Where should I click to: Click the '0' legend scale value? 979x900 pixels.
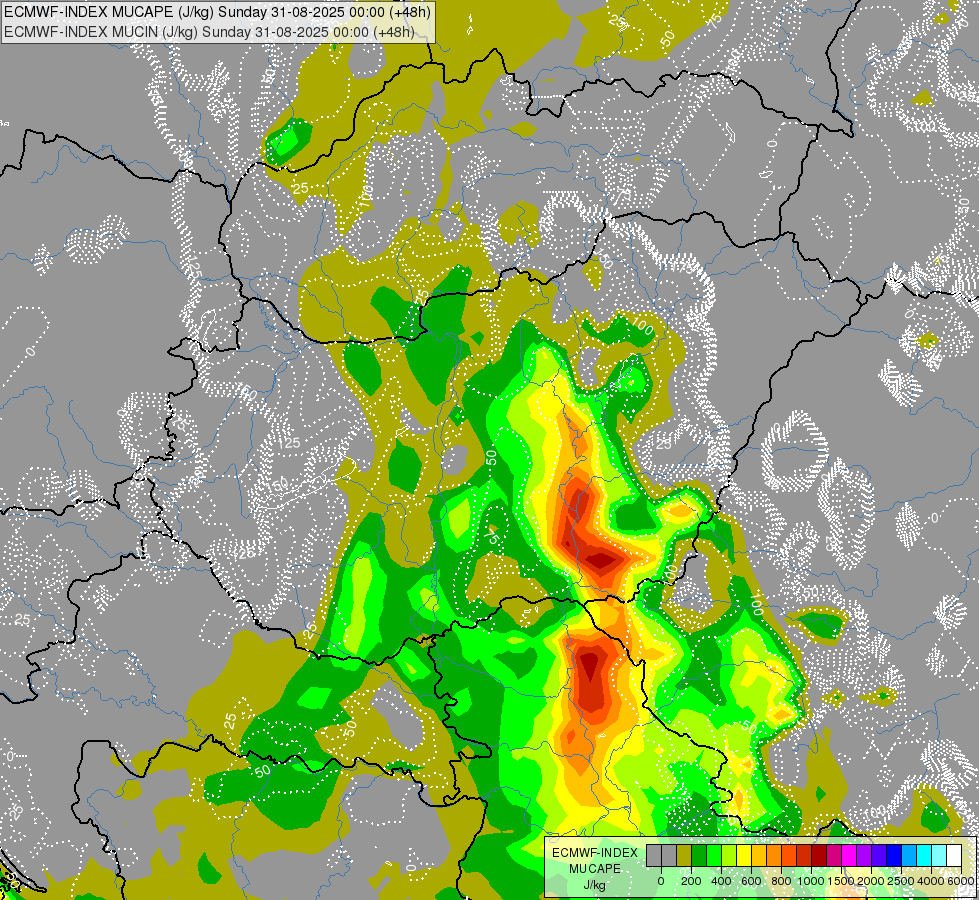pos(661,881)
